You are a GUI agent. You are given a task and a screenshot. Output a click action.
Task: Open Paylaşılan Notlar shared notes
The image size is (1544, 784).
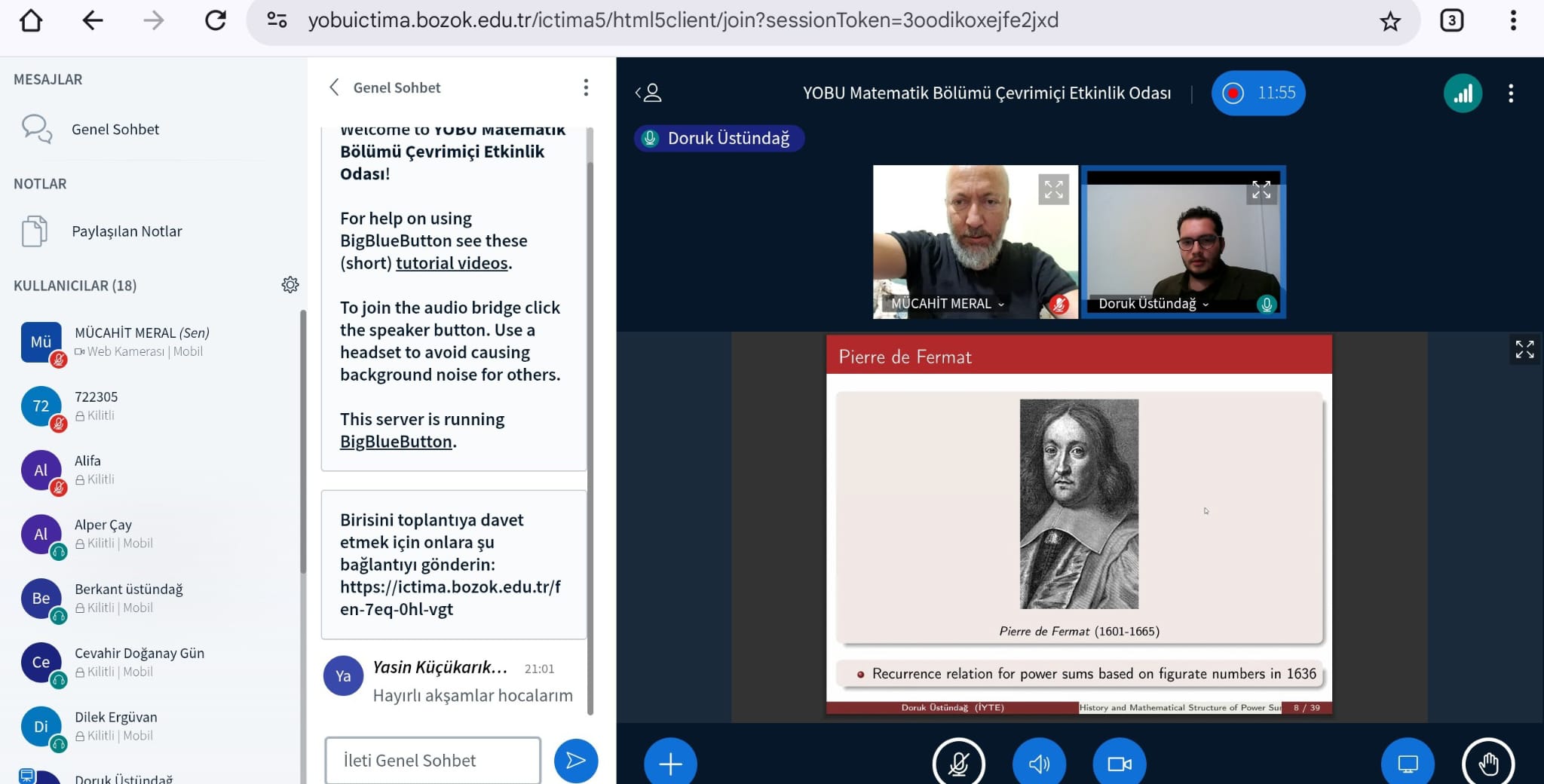[127, 231]
